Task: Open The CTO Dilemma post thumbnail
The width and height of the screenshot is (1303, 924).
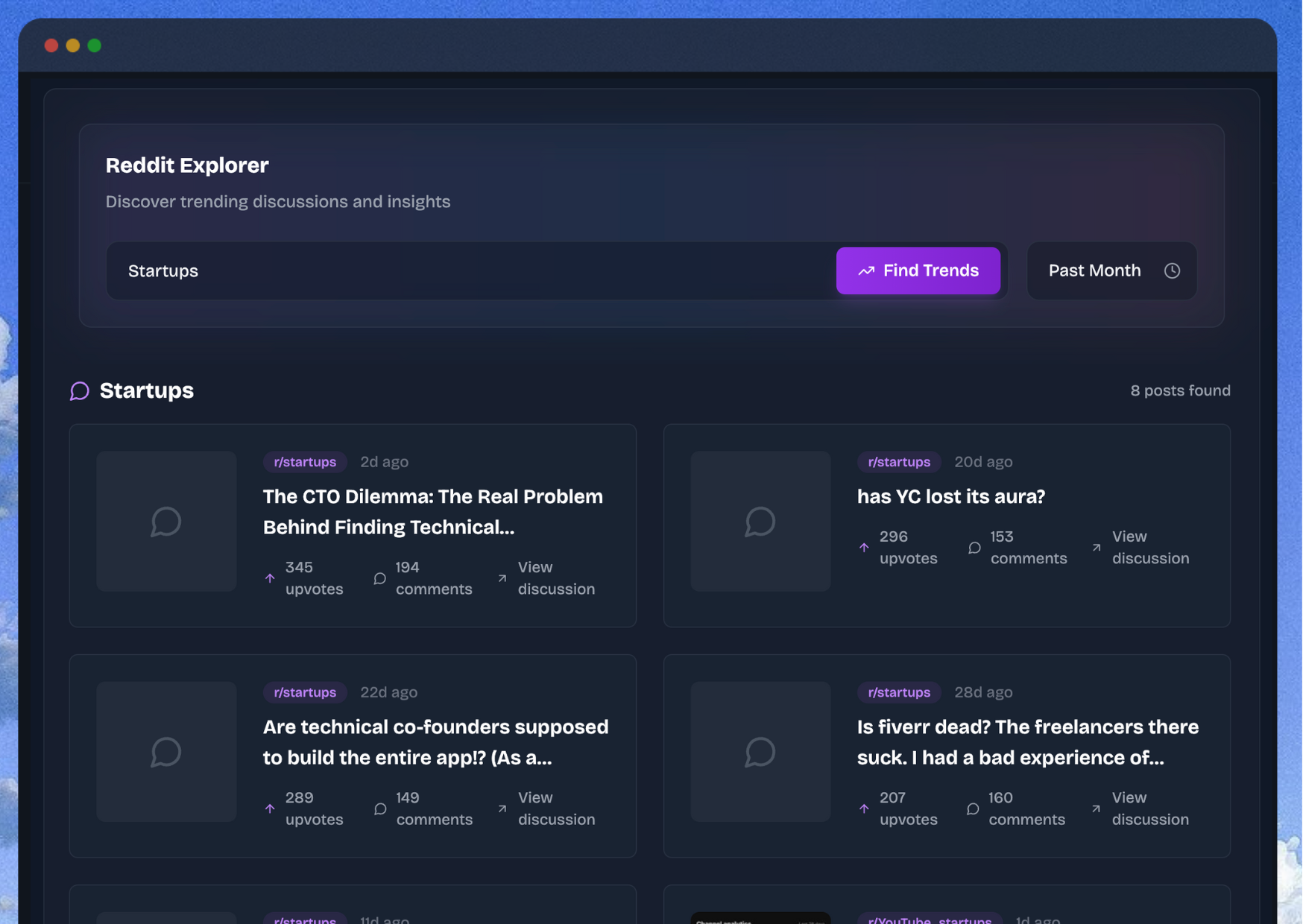Action: 166,521
